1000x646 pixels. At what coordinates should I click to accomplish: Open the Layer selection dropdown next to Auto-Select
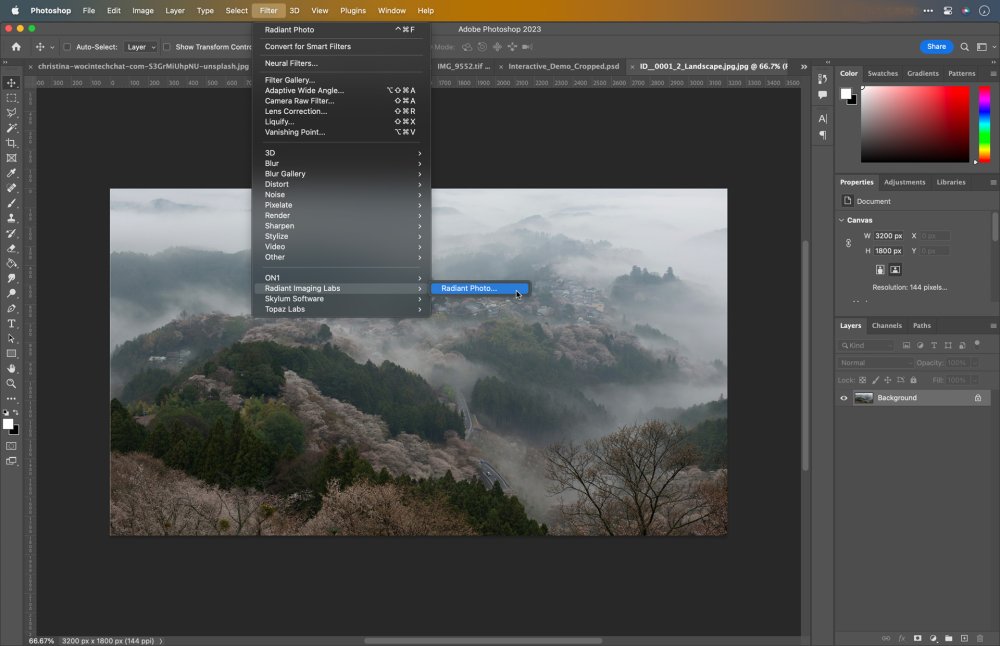140,46
